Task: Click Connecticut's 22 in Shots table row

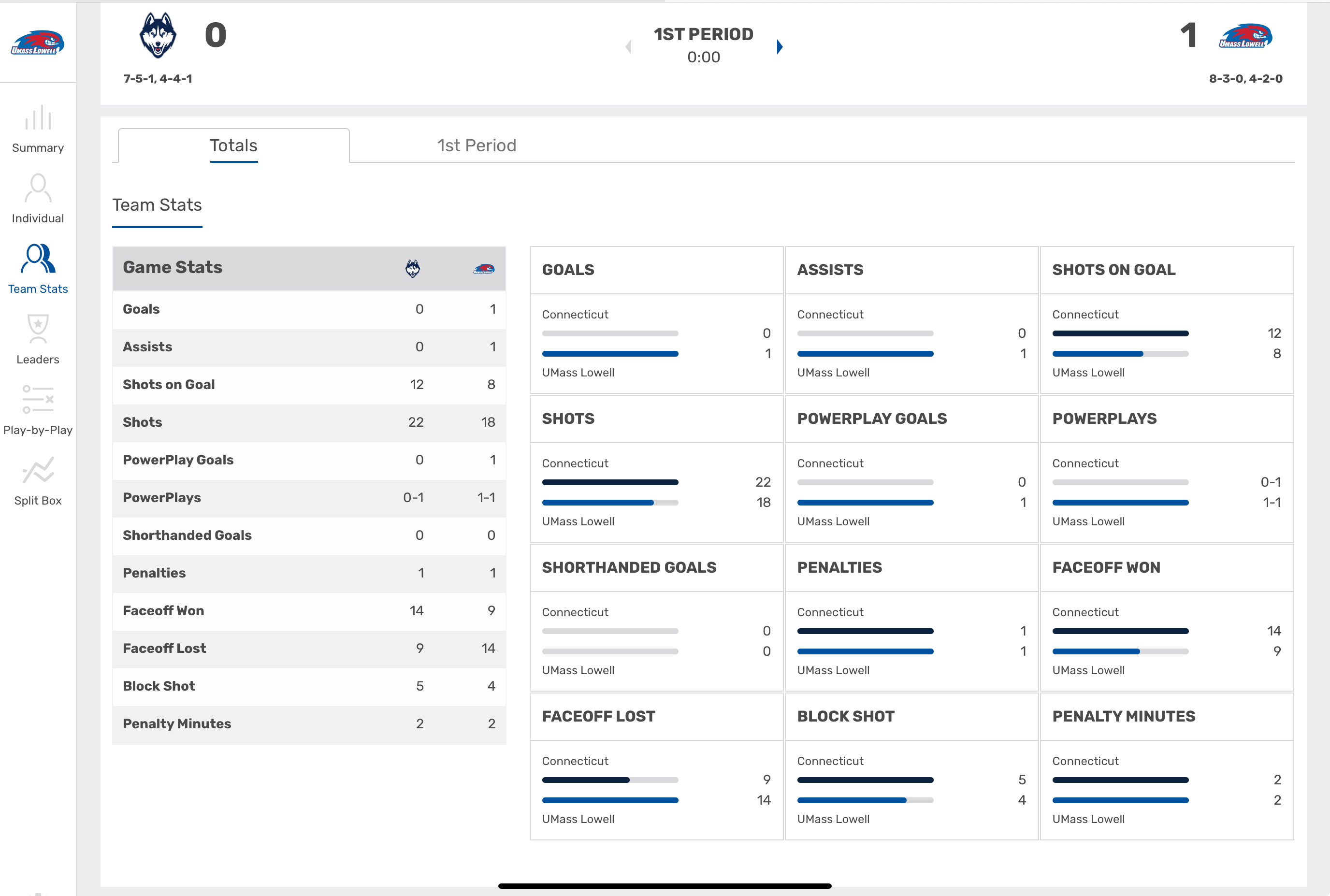Action: 416,422
